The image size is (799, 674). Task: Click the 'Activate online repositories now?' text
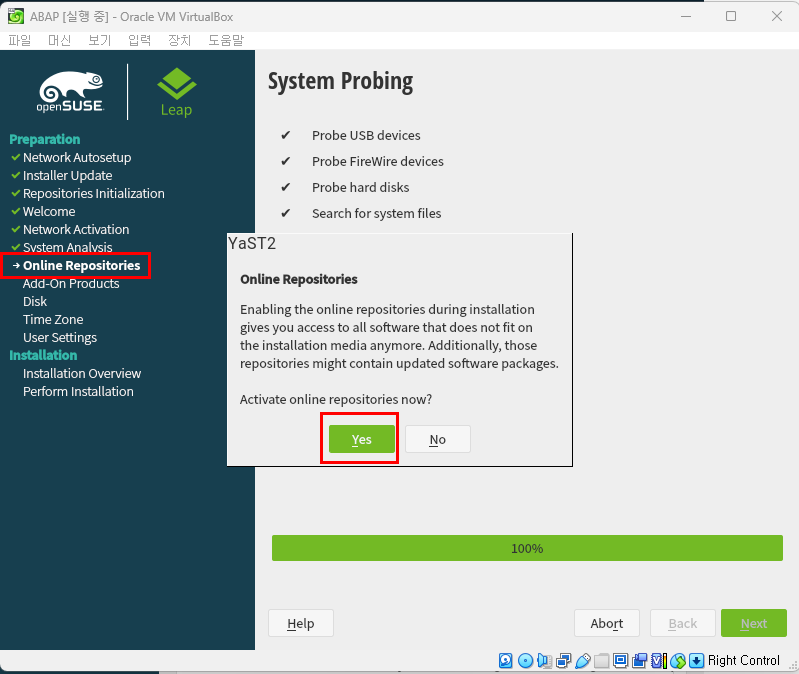click(x=336, y=399)
